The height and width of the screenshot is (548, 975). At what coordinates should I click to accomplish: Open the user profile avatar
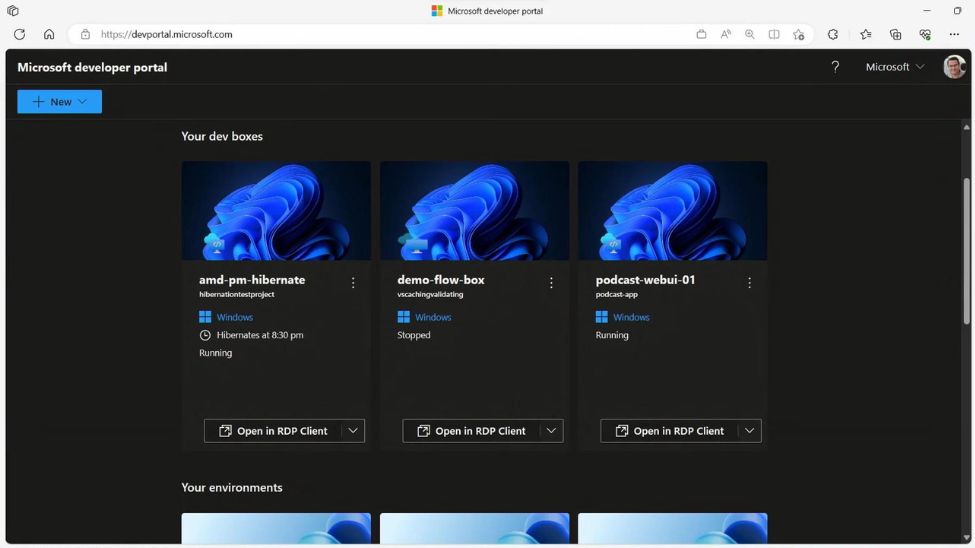[954, 67]
